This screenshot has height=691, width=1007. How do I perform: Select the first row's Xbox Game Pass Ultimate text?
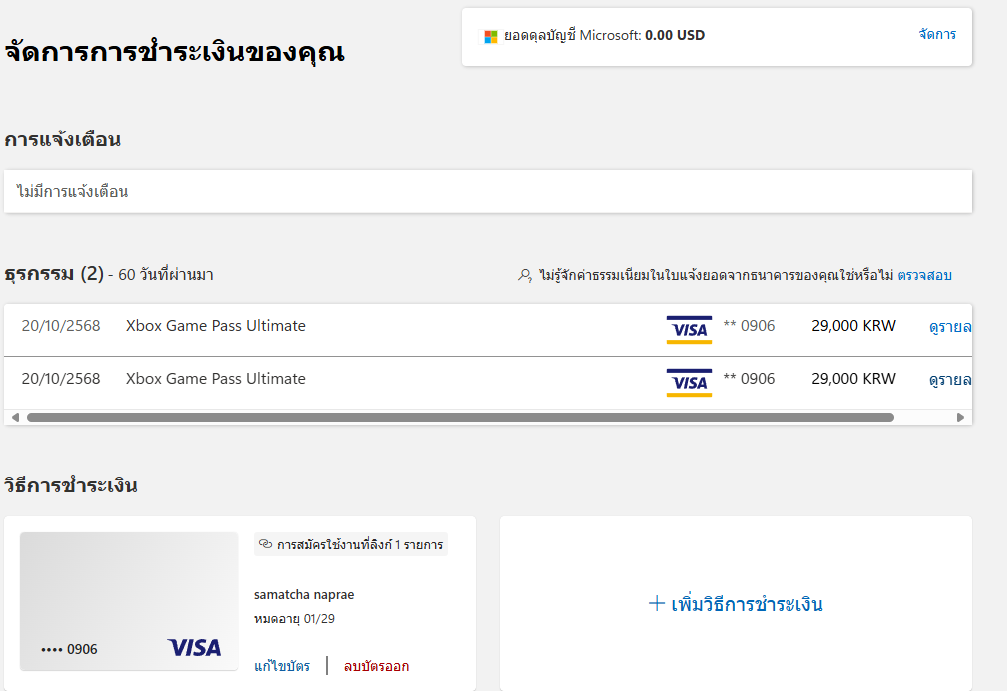216,326
